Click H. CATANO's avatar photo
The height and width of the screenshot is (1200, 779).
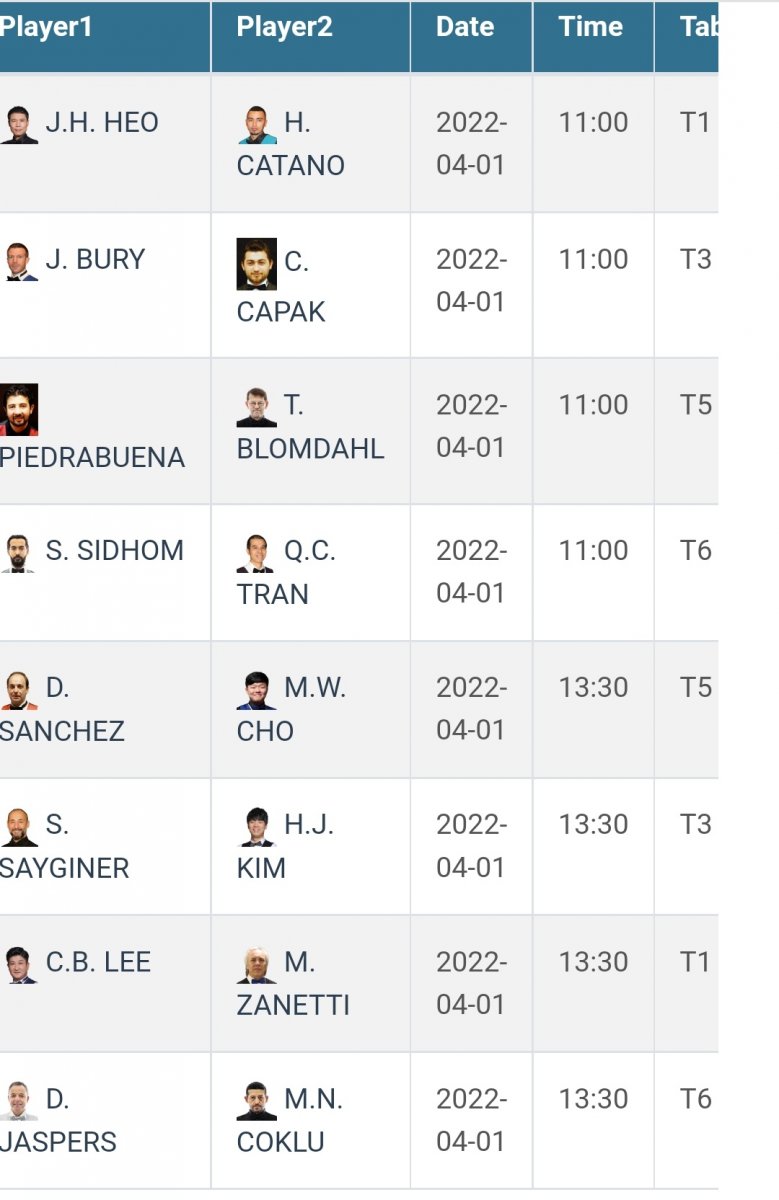257,125
